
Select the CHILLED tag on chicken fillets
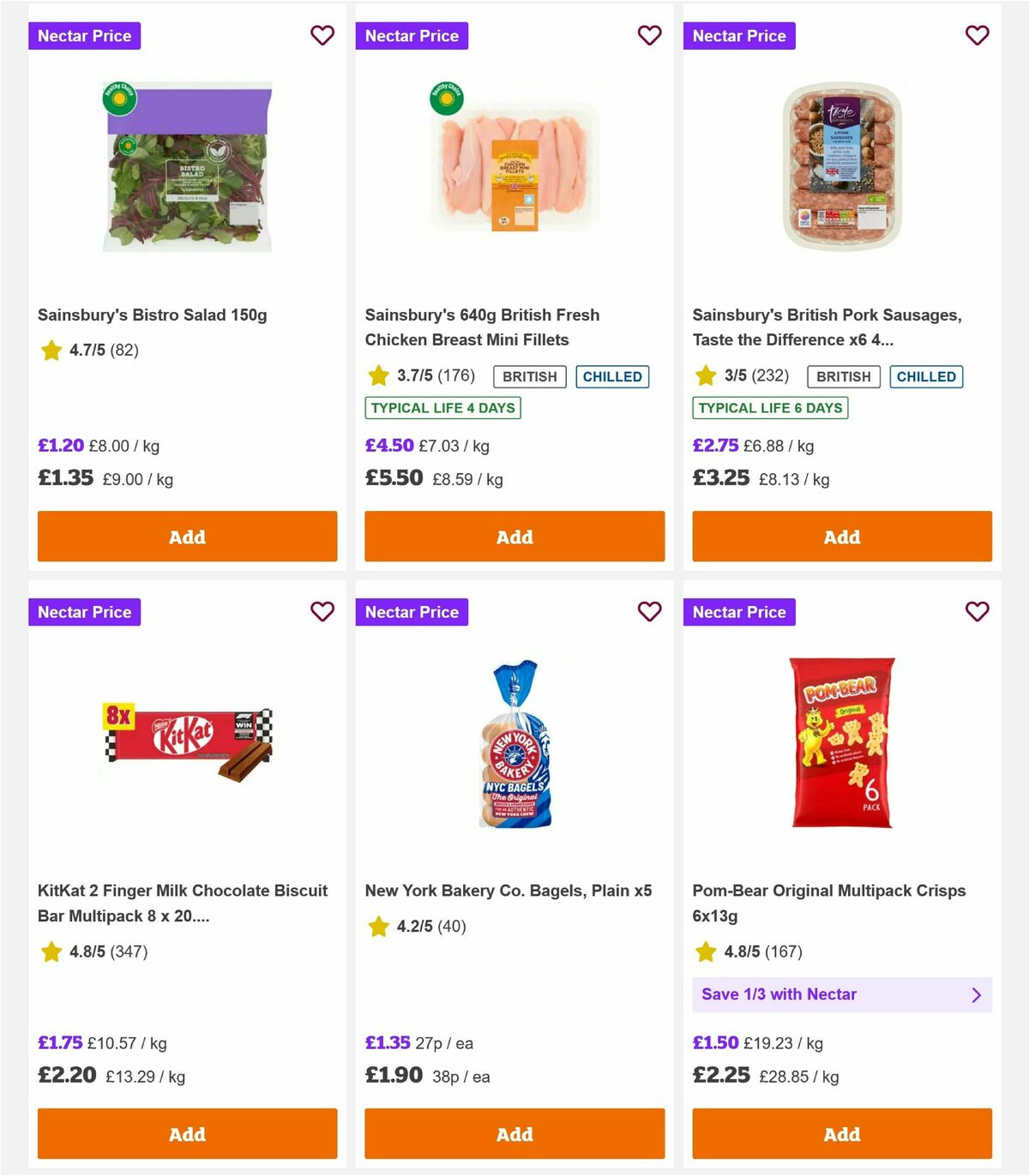(612, 375)
